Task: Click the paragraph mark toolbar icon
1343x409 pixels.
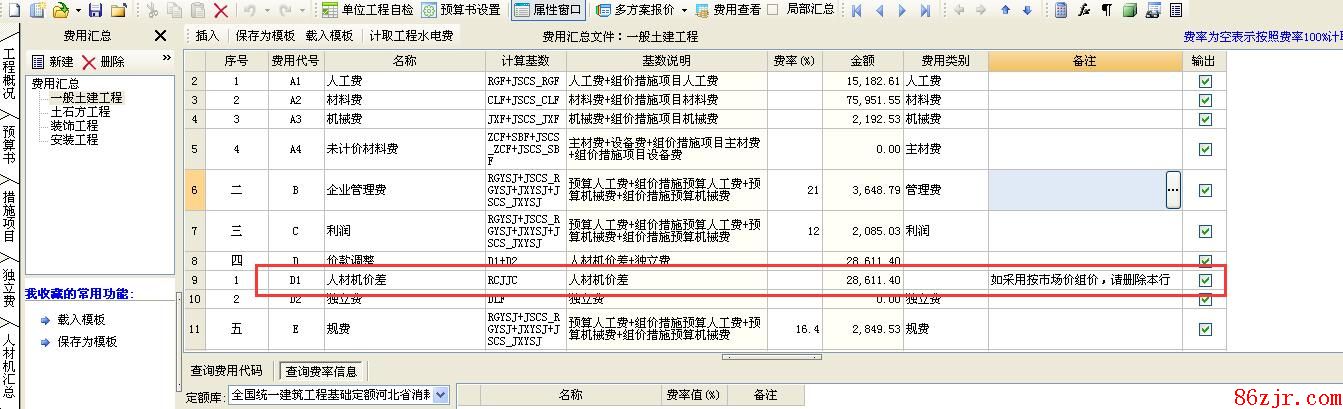Action: click(x=1106, y=10)
